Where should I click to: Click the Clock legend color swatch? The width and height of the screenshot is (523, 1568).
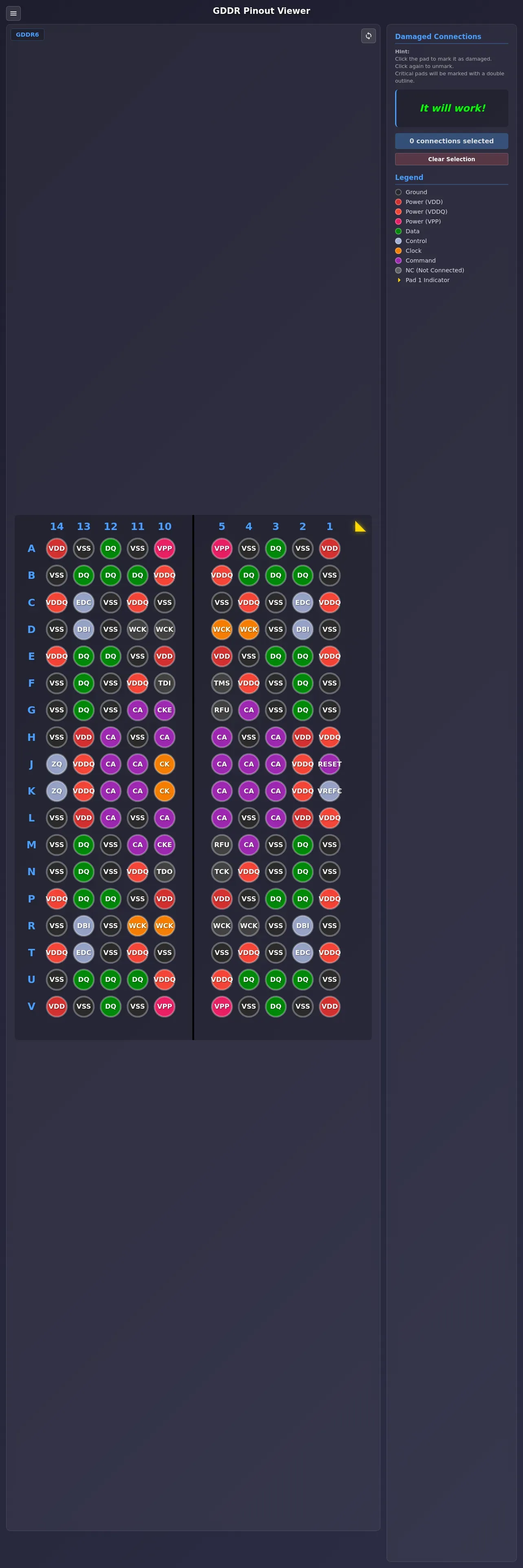pos(398,251)
